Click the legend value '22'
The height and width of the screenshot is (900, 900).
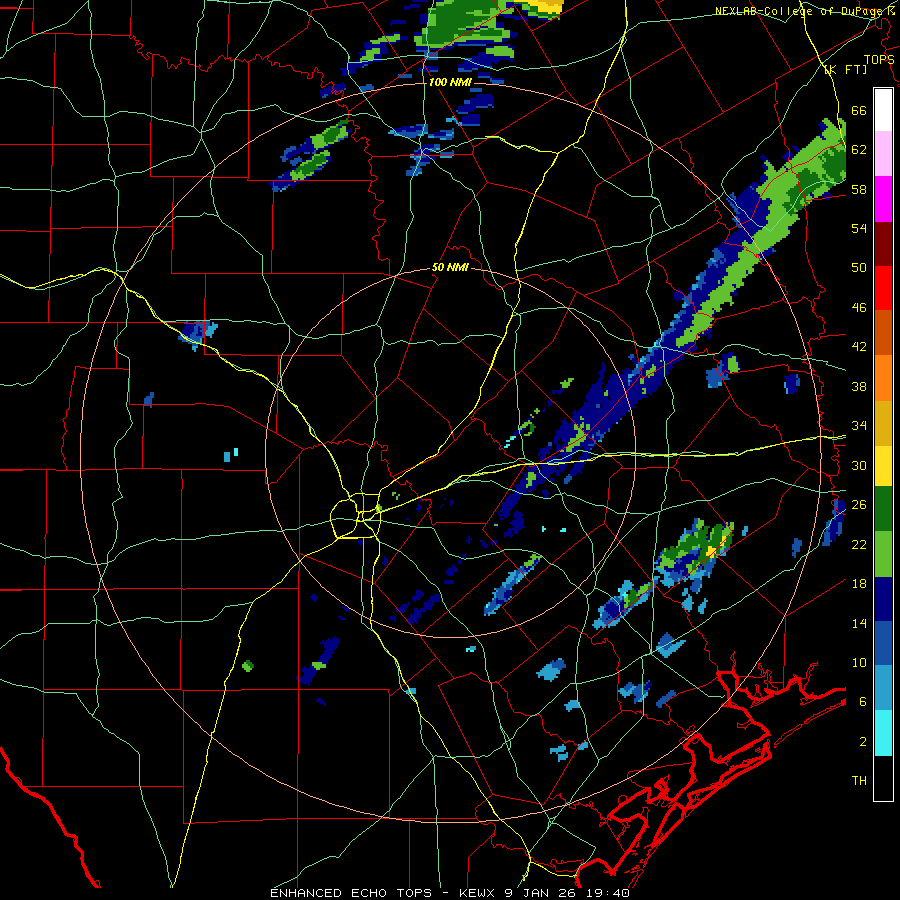click(x=859, y=544)
